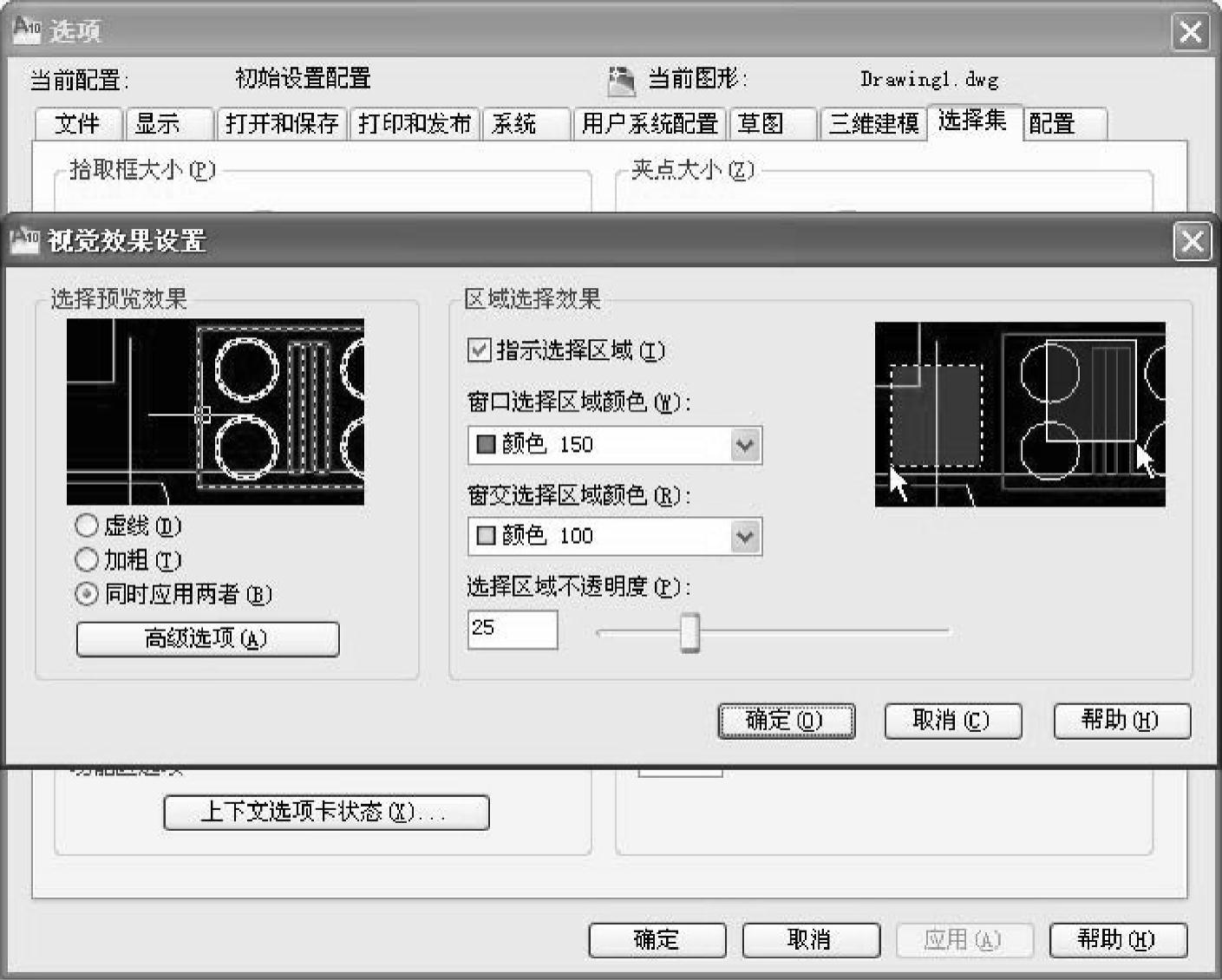Confirm with 确定 (O) in 视觉效果设置 dialog

tap(786, 721)
